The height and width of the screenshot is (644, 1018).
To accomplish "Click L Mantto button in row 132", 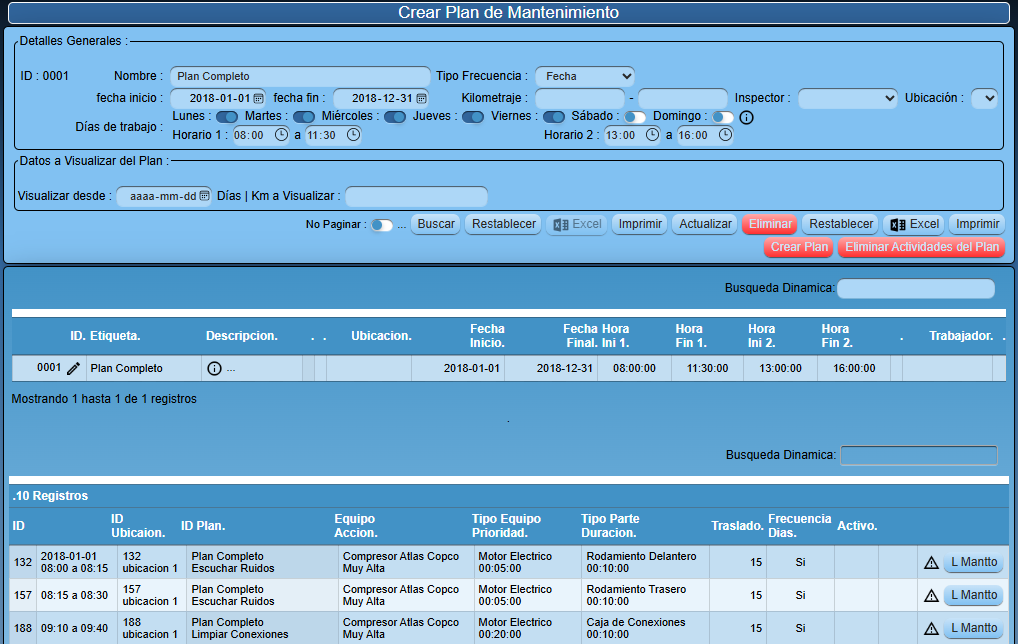I will (974, 562).
